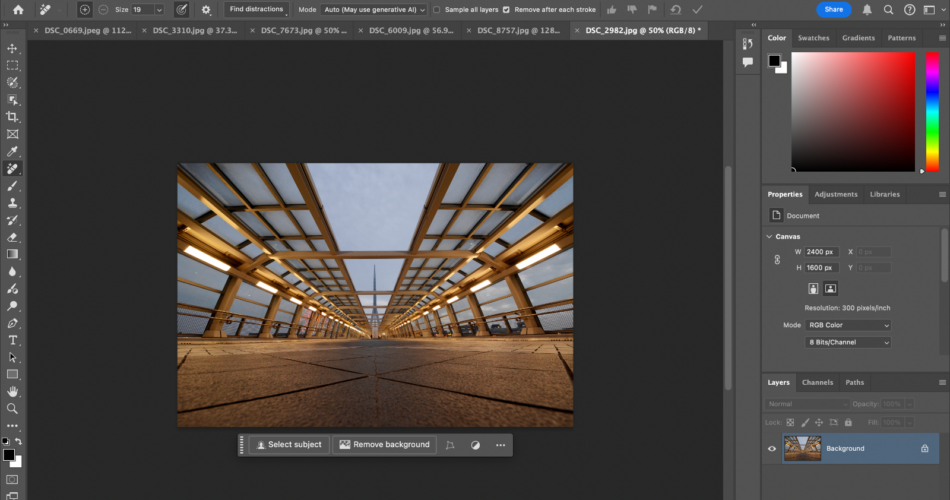Expand the 8 Bits/Channel dropdown
950x500 pixels.
[x=847, y=342]
